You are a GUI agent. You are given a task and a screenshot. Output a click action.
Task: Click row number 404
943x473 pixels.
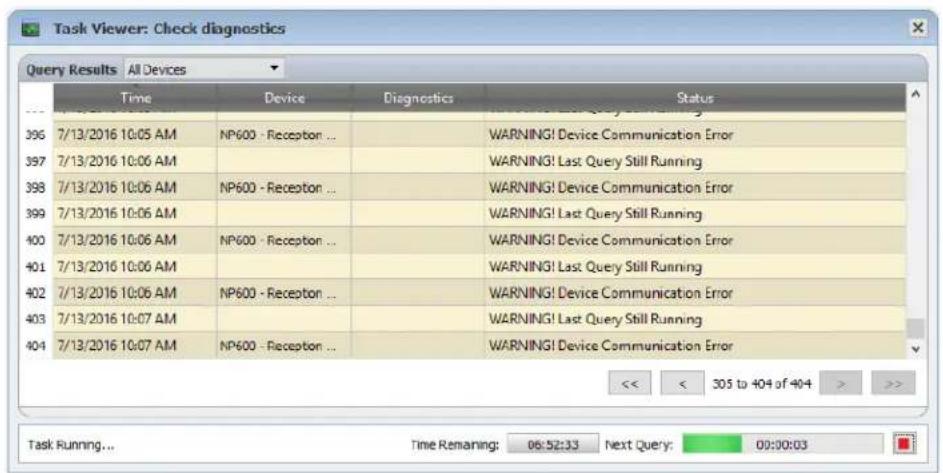[35, 347]
